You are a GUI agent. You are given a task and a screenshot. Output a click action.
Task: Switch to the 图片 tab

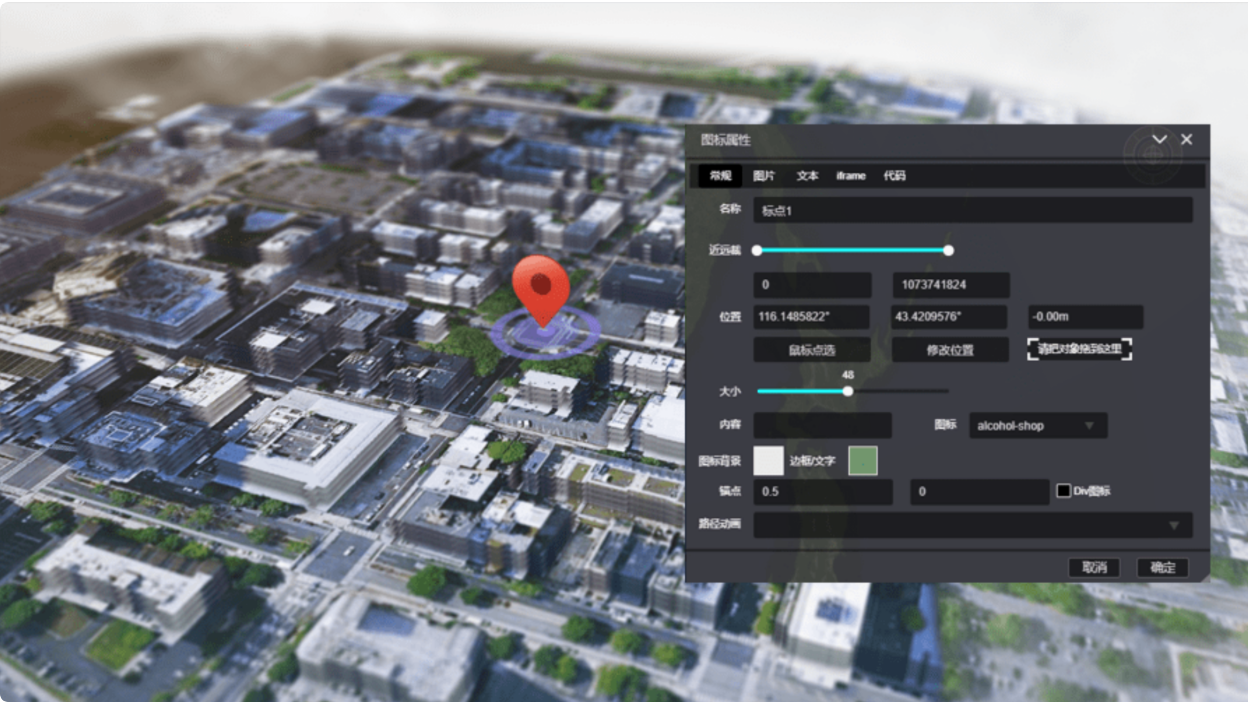pos(764,176)
